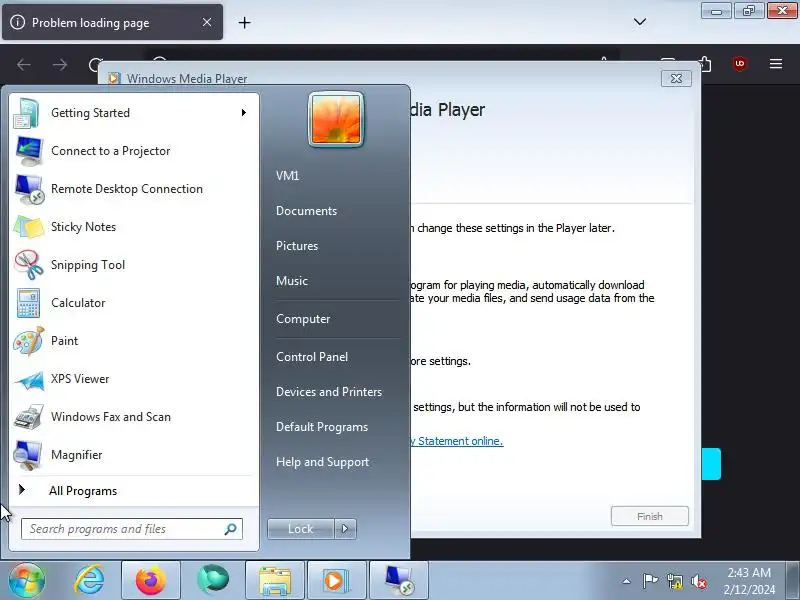
Task: Click the Lock button
Action: point(301,529)
